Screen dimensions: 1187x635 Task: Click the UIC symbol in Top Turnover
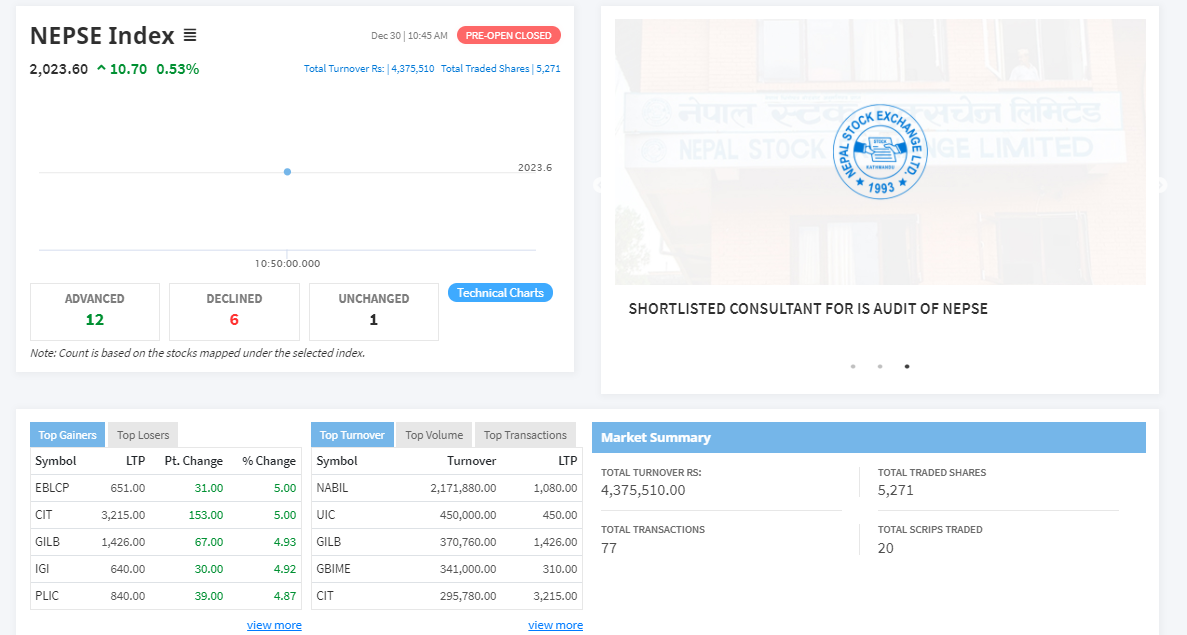point(326,515)
